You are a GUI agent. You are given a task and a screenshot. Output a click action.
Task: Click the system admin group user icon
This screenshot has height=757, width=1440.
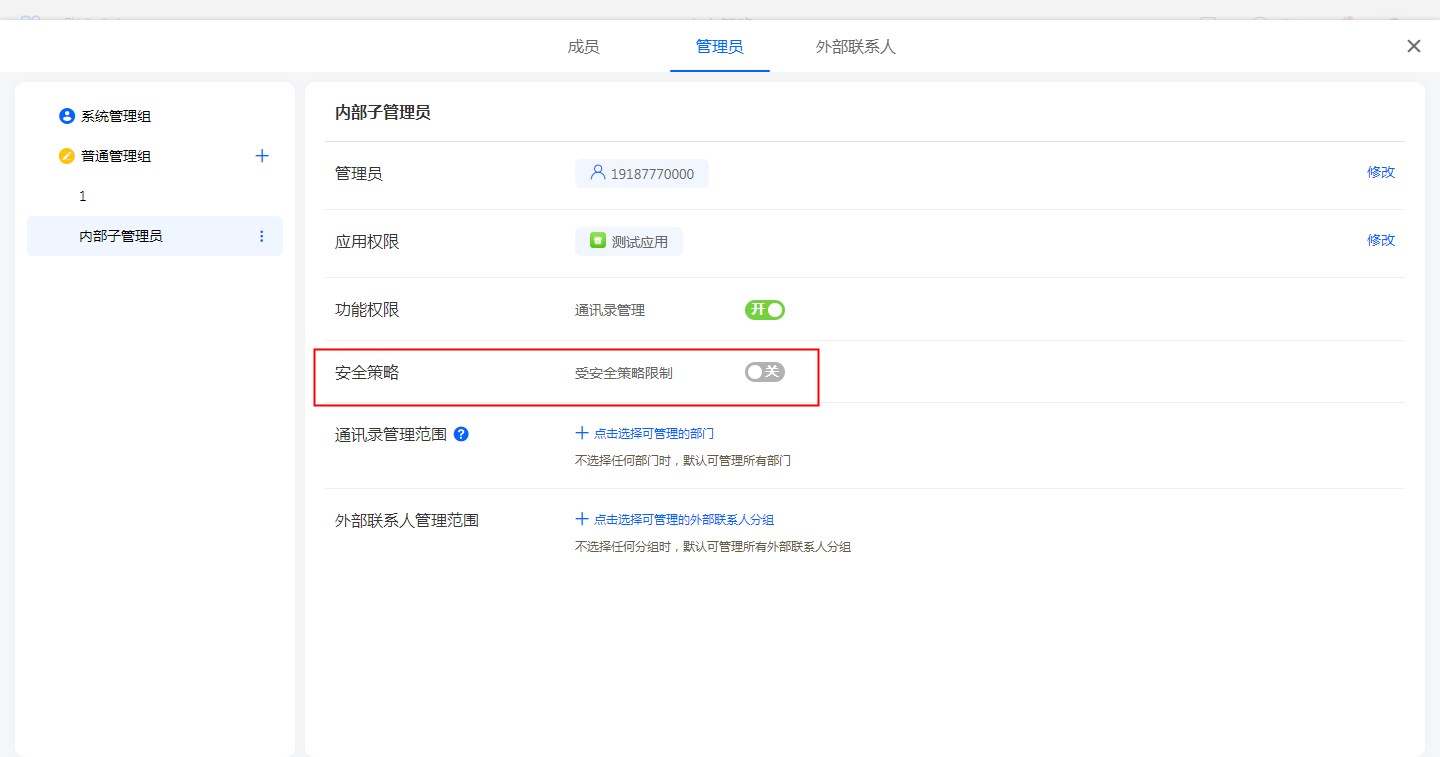[67, 116]
